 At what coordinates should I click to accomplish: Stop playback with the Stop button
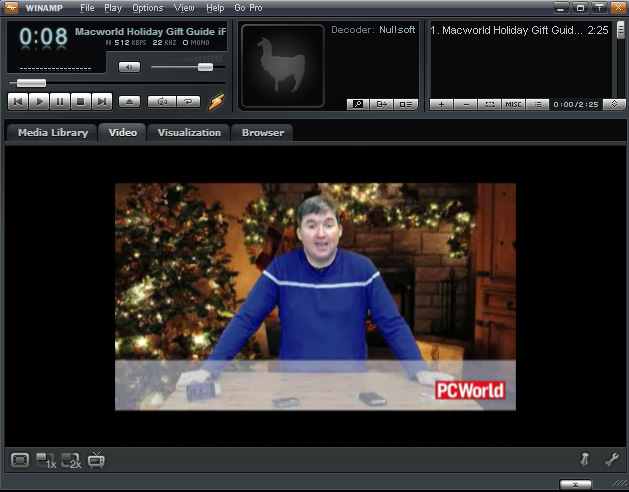[x=81, y=101]
